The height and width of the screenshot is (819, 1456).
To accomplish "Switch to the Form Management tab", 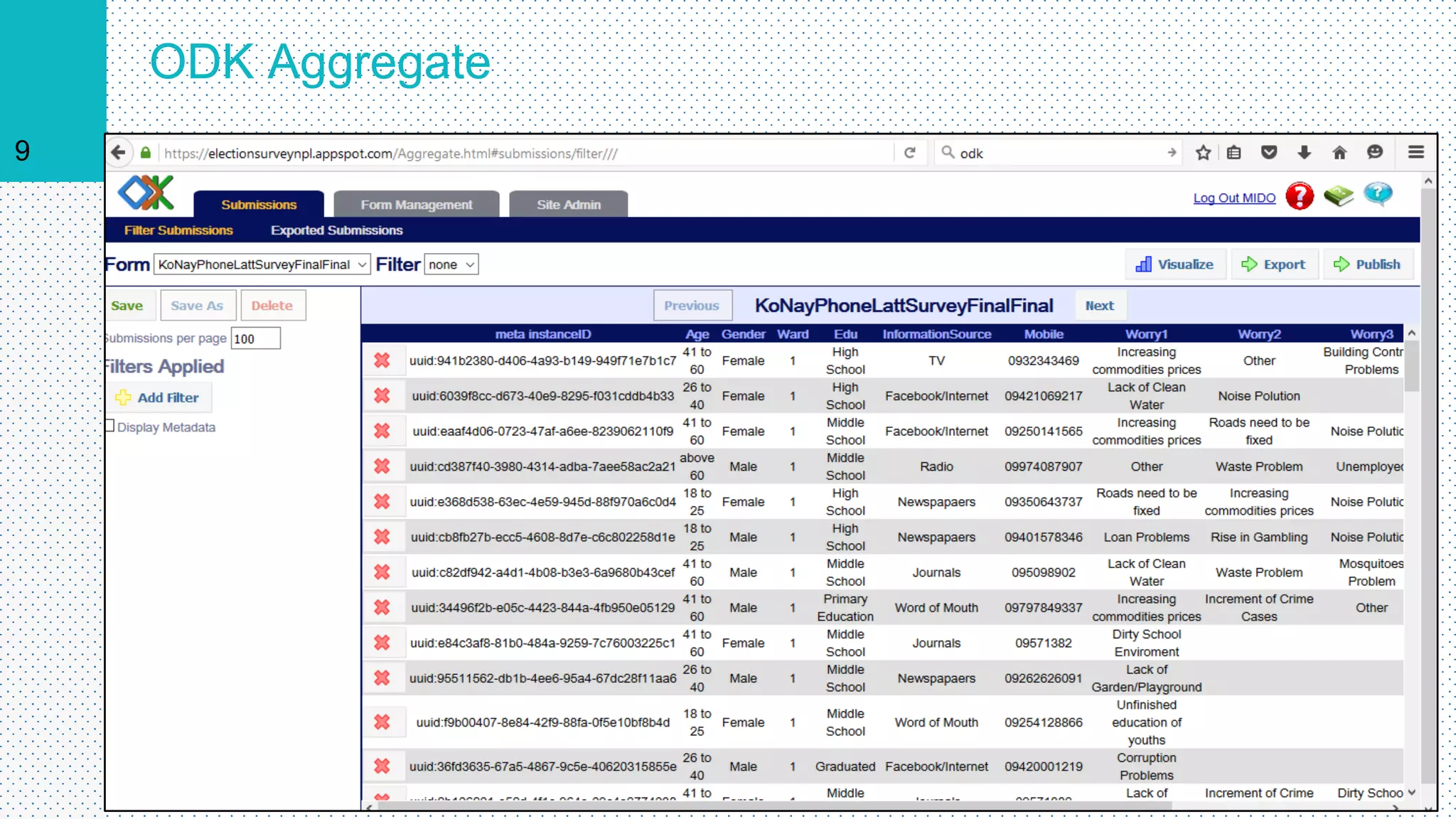I will coord(417,205).
